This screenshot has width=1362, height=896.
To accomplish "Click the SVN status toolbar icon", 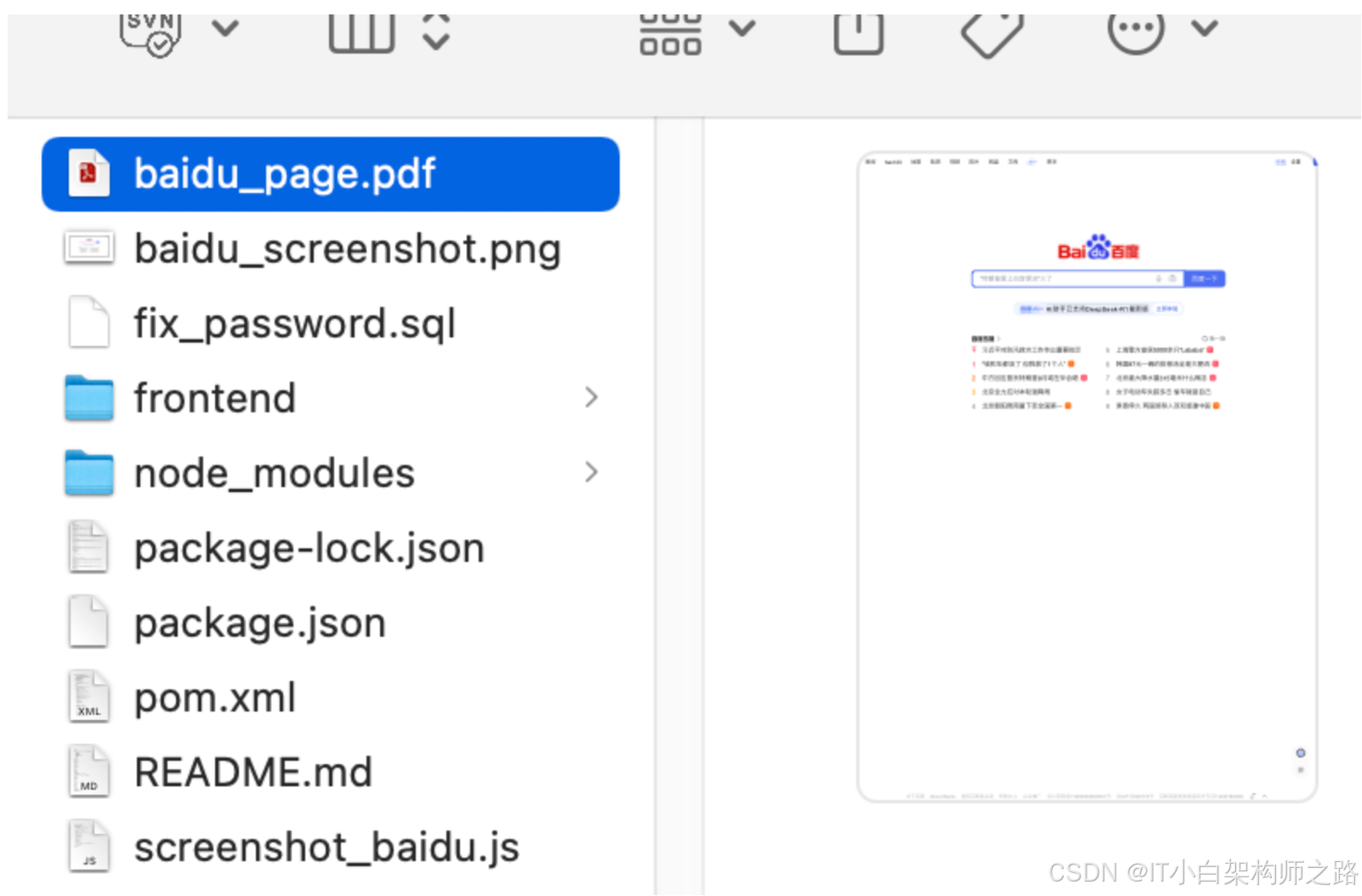I will pos(150,34).
